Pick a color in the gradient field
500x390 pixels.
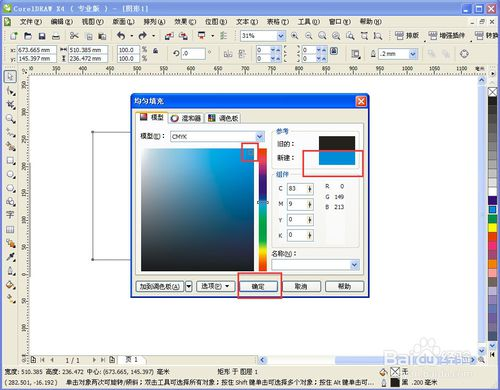[x=197, y=210]
